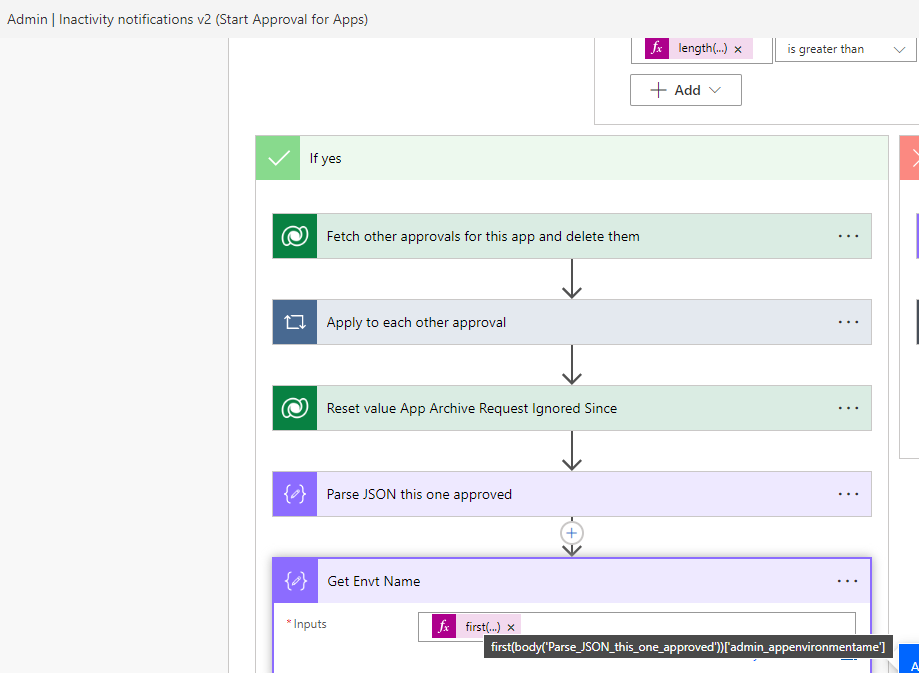Viewport: 919px width, 673px height.
Task: Click the Get Envt Name braces icon
Action: [x=295, y=581]
